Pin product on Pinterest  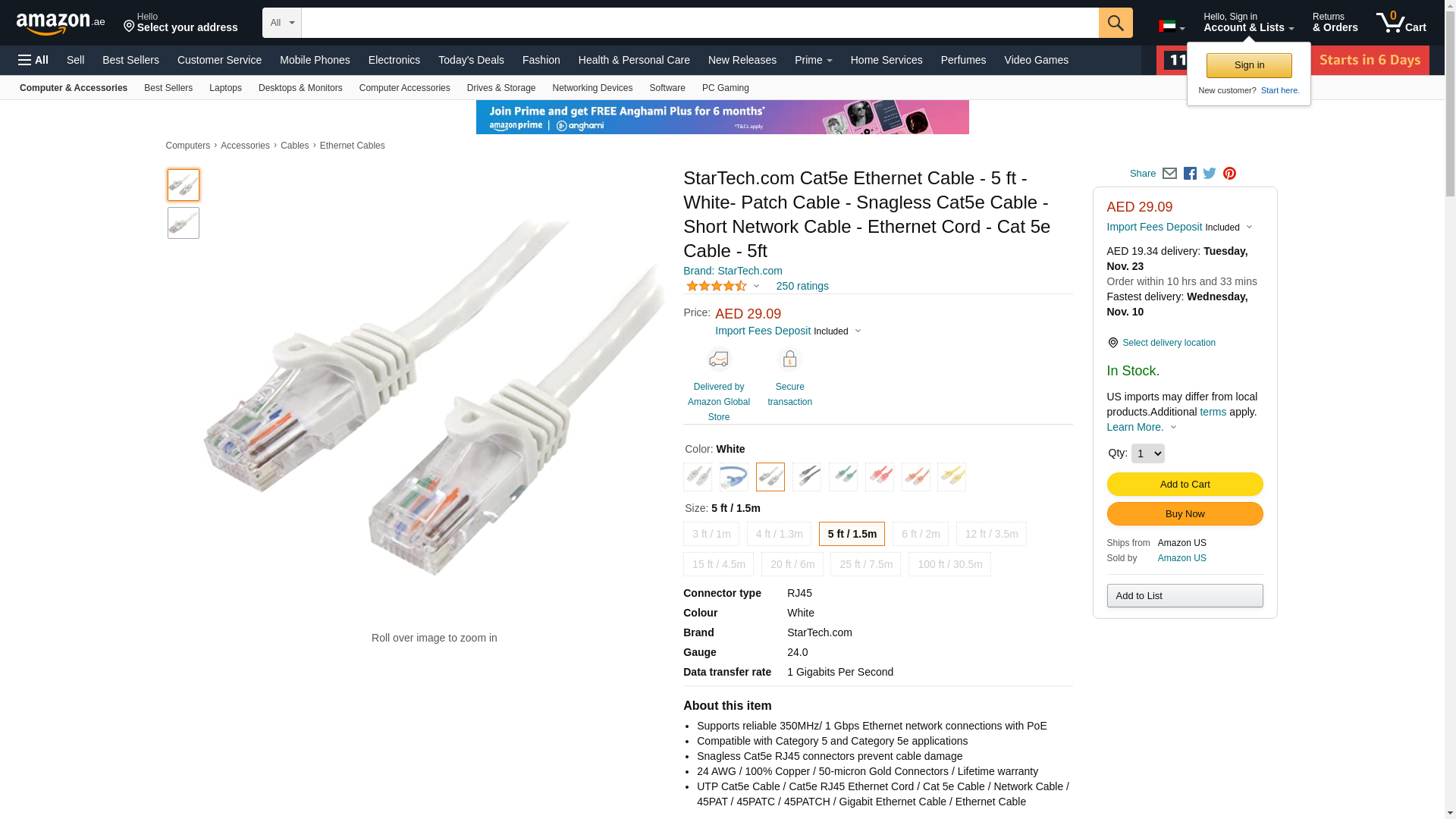coord(1229,174)
